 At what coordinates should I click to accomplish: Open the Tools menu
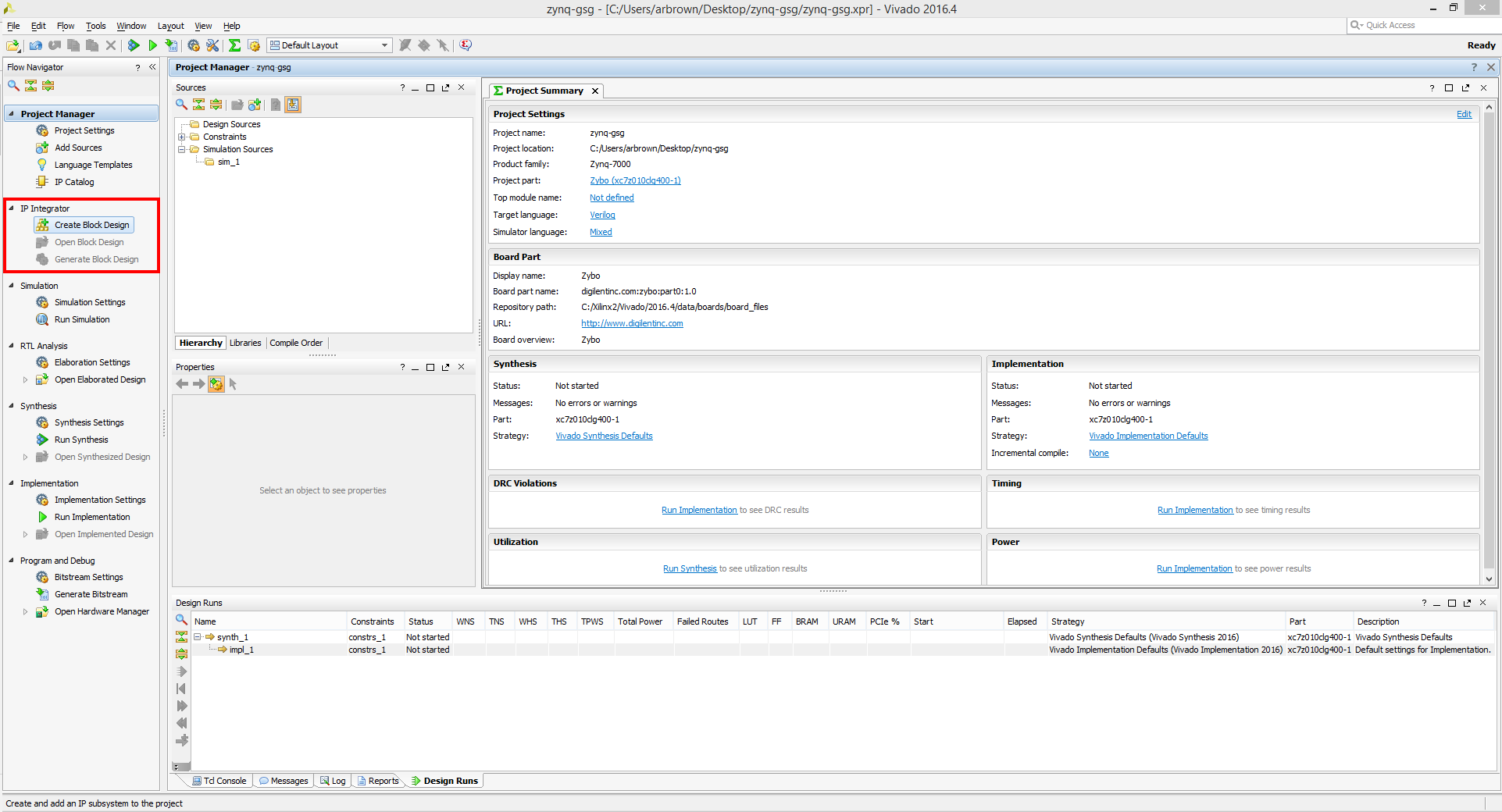(x=95, y=26)
